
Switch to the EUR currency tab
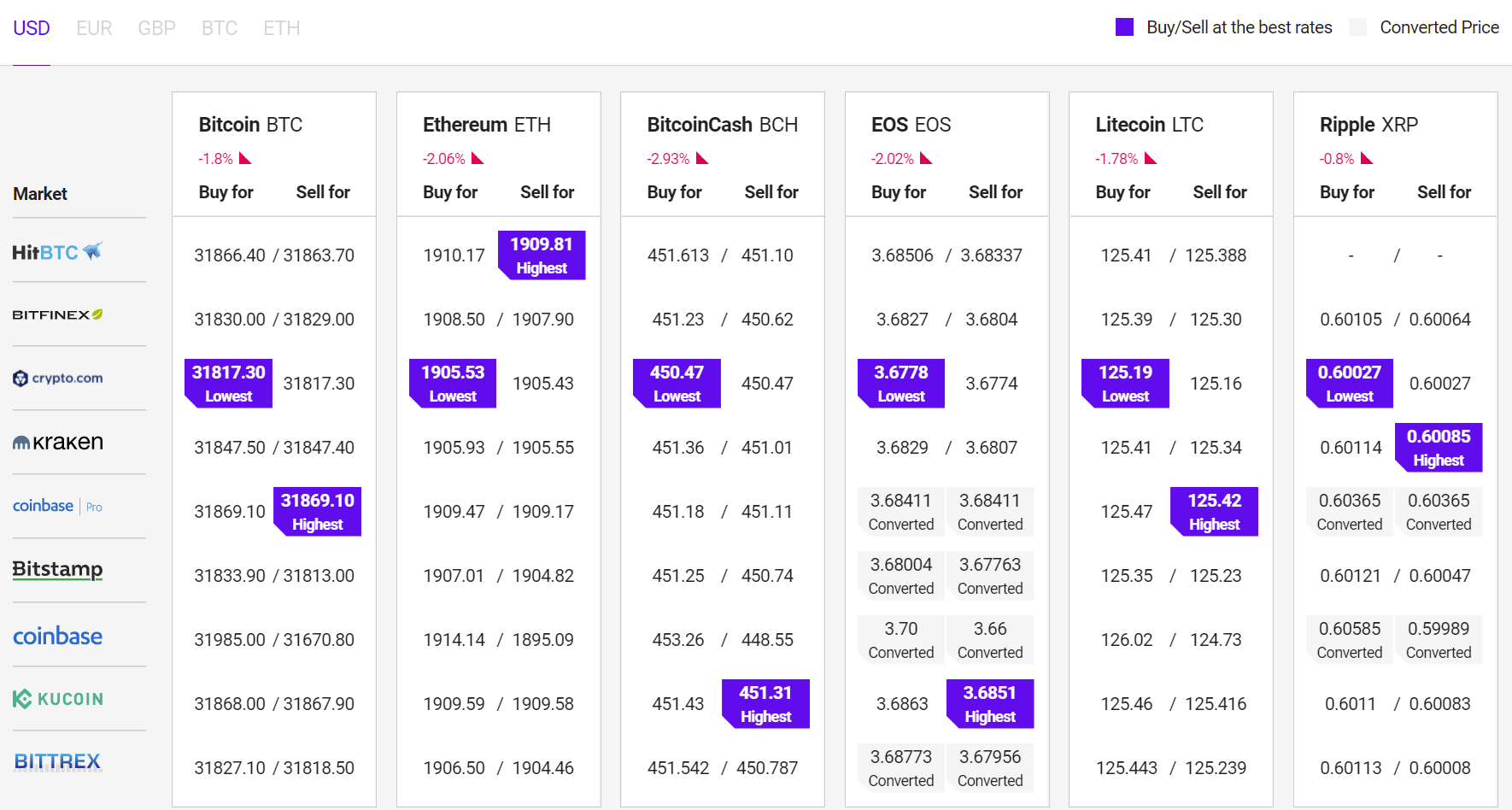[94, 28]
